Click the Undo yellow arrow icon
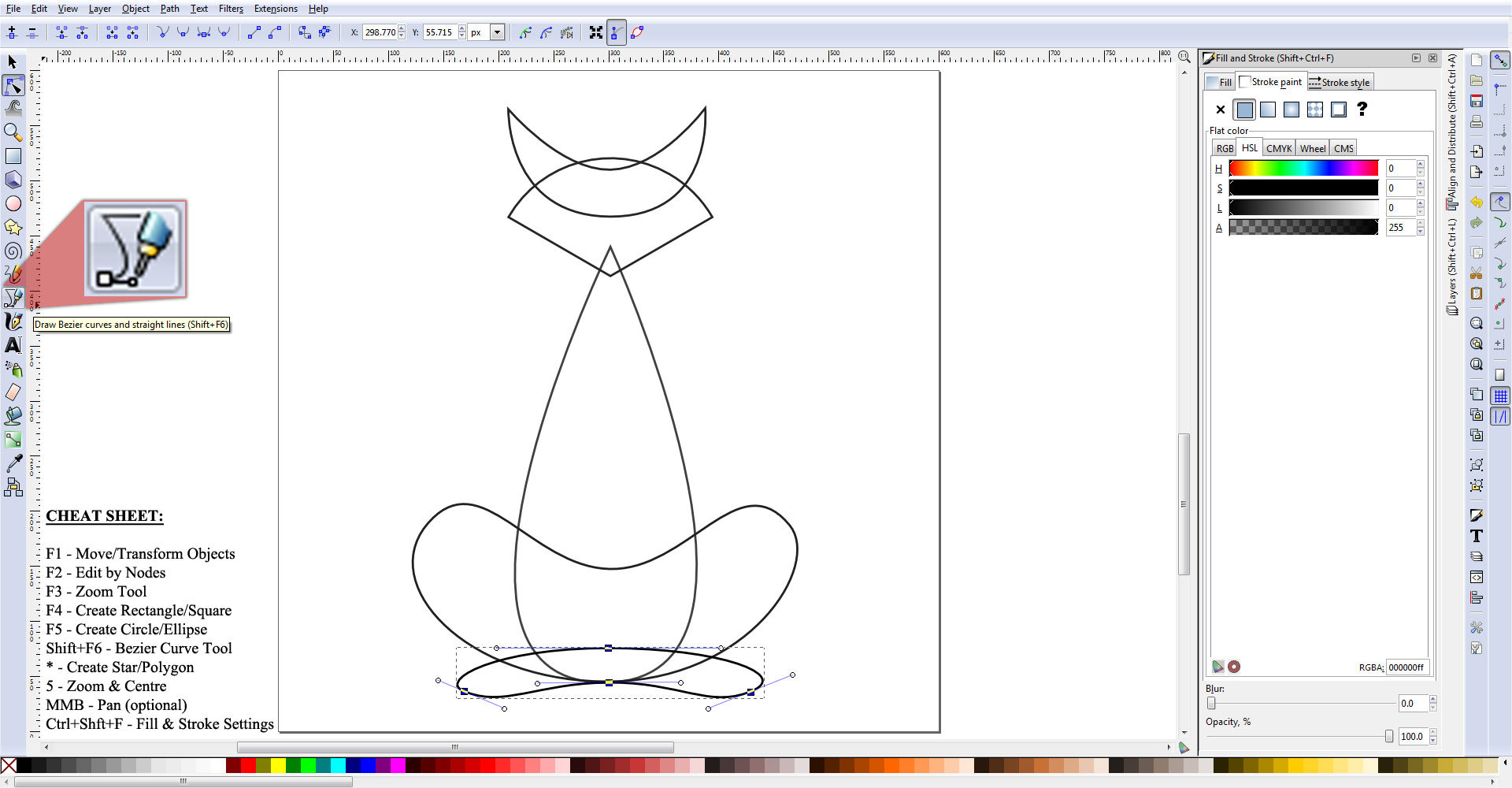 [1477, 203]
